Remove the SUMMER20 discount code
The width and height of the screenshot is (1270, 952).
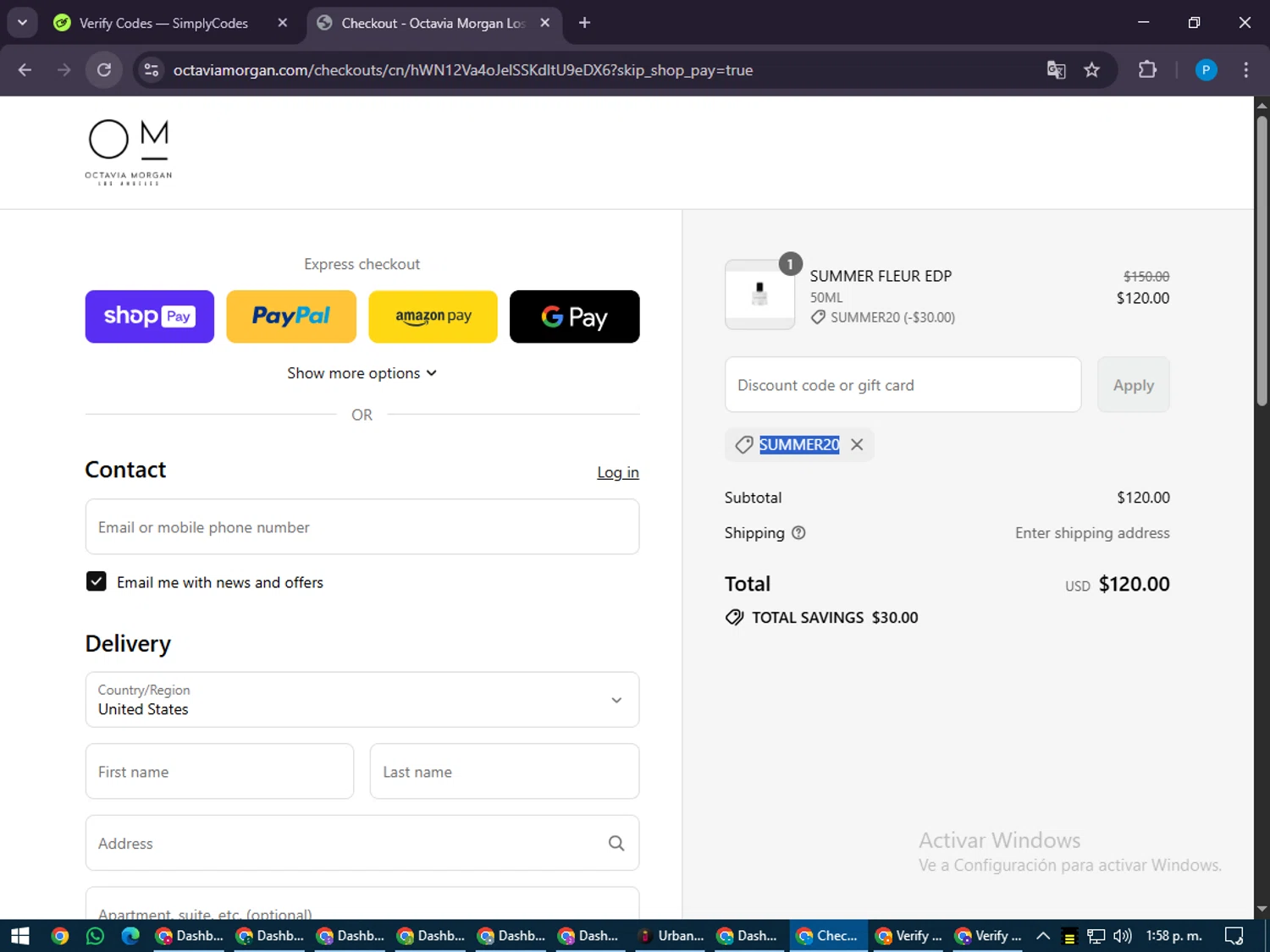point(857,444)
